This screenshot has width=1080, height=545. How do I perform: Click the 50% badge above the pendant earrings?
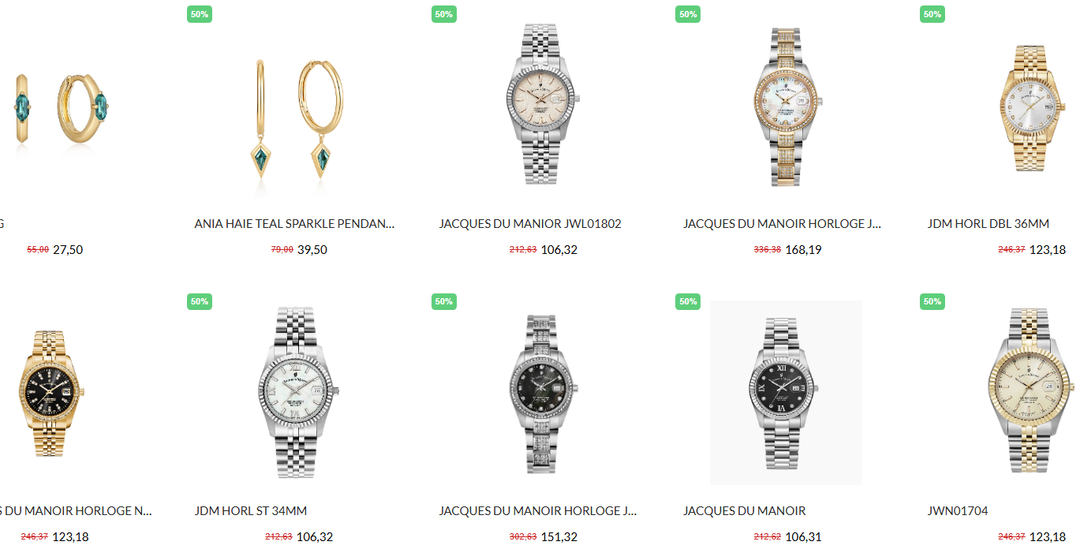pos(200,14)
